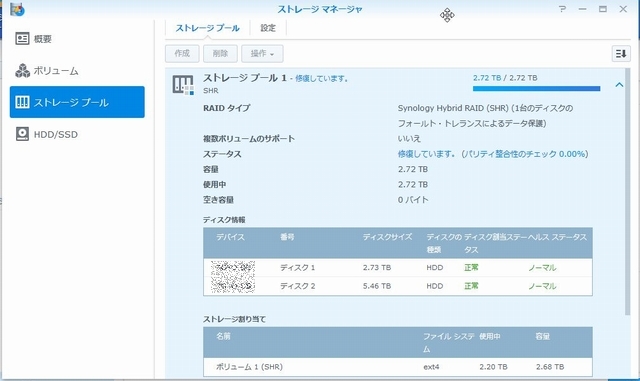Open the HDD/SSD section
Screen dimensions: 640x381
click(77, 134)
